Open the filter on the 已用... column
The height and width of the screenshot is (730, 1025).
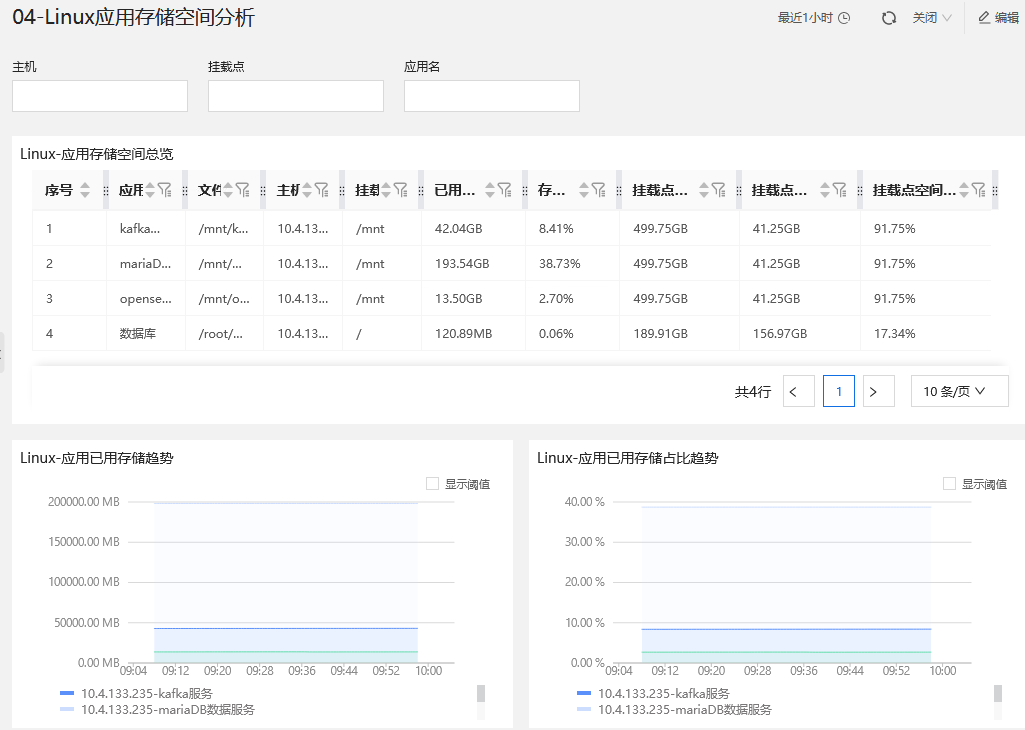click(x=505, y=190)
